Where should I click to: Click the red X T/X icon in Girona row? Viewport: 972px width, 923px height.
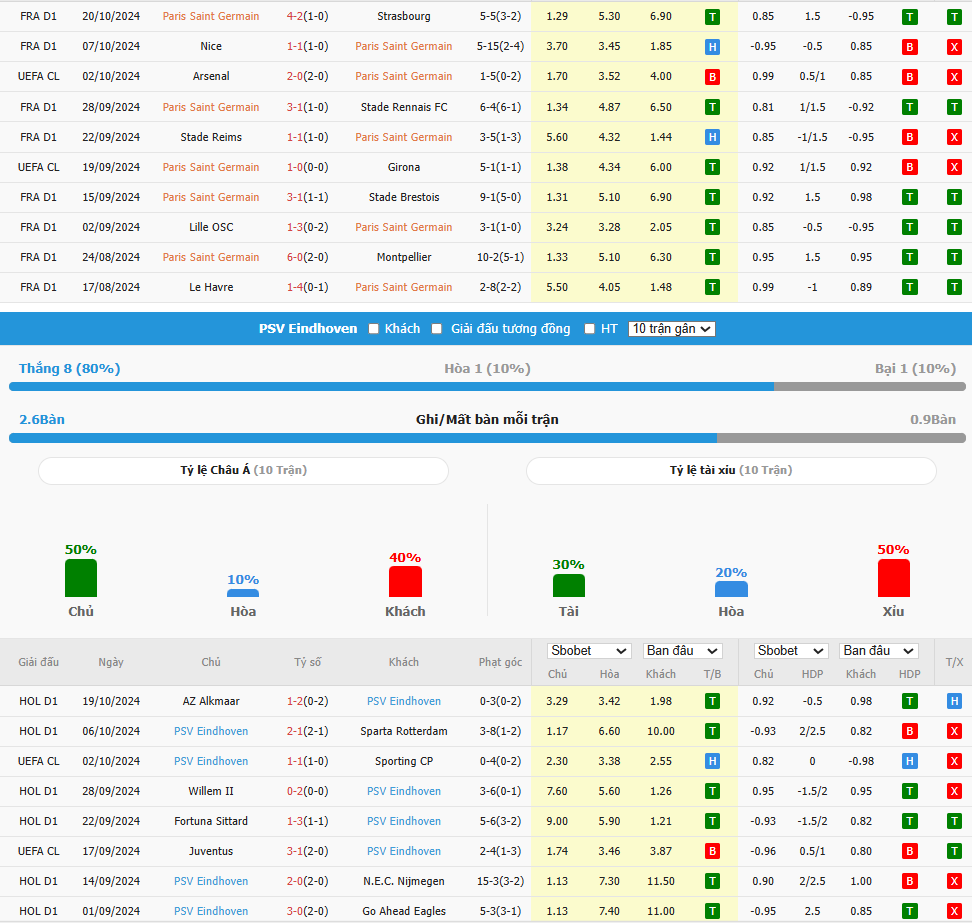954,167
